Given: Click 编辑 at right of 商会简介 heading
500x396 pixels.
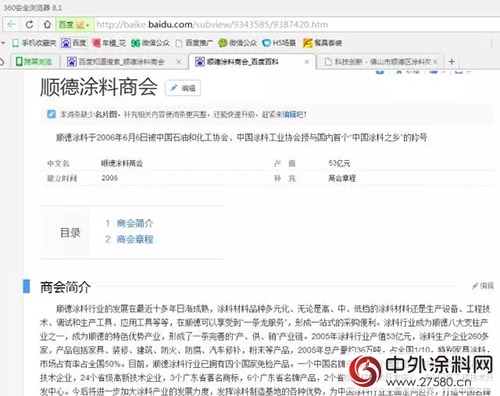Looking at the screenshot, I should (483, 286).
